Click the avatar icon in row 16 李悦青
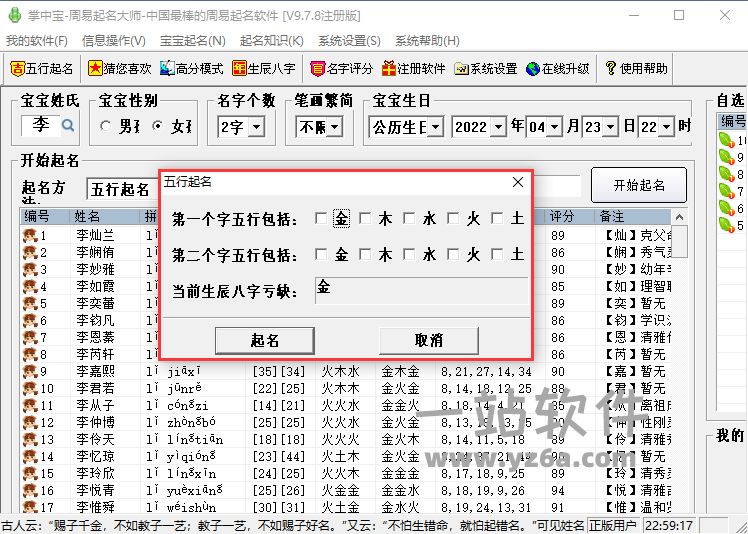748x534 pixels. point(30,491)
